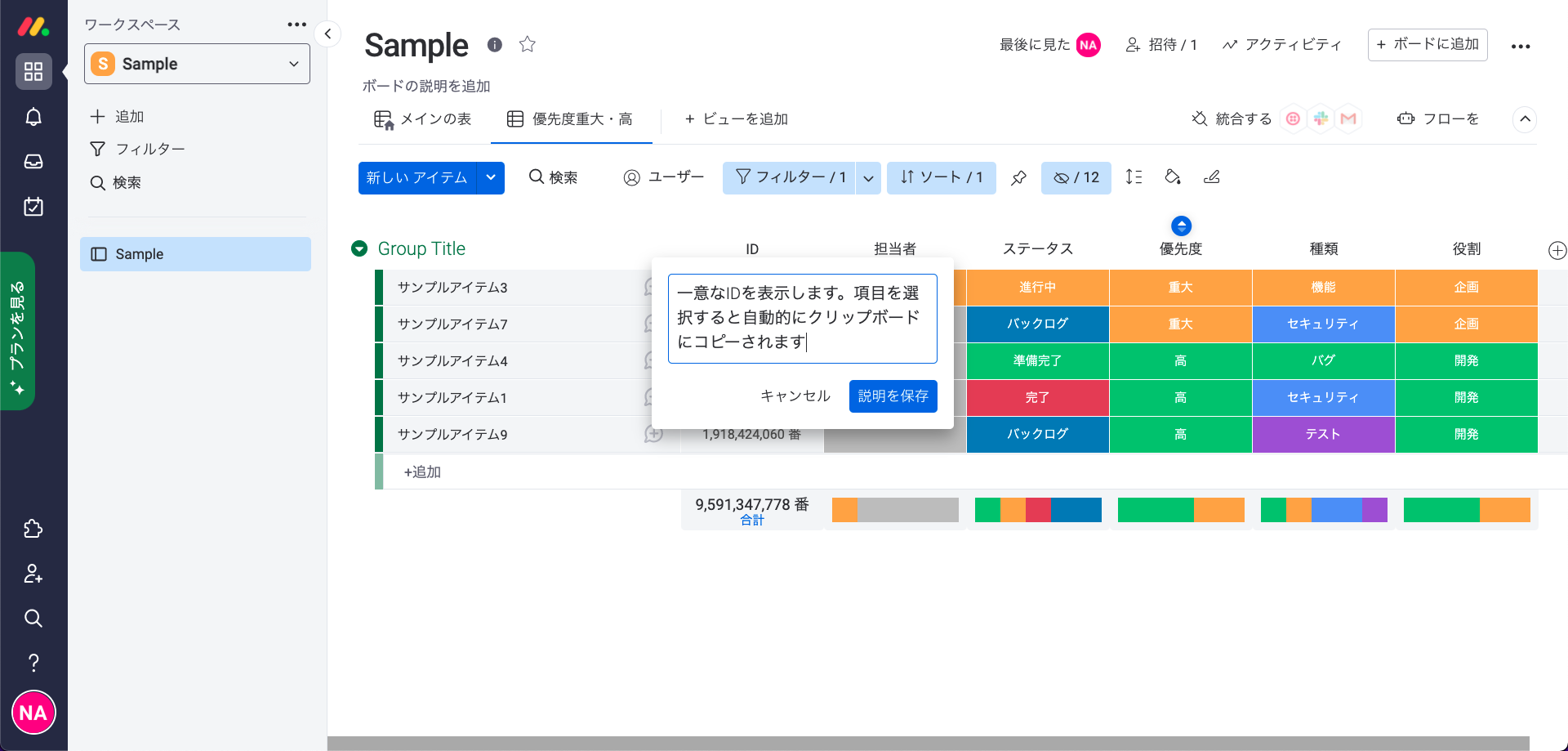Expand the New Item button arrow

pos(491,178)
